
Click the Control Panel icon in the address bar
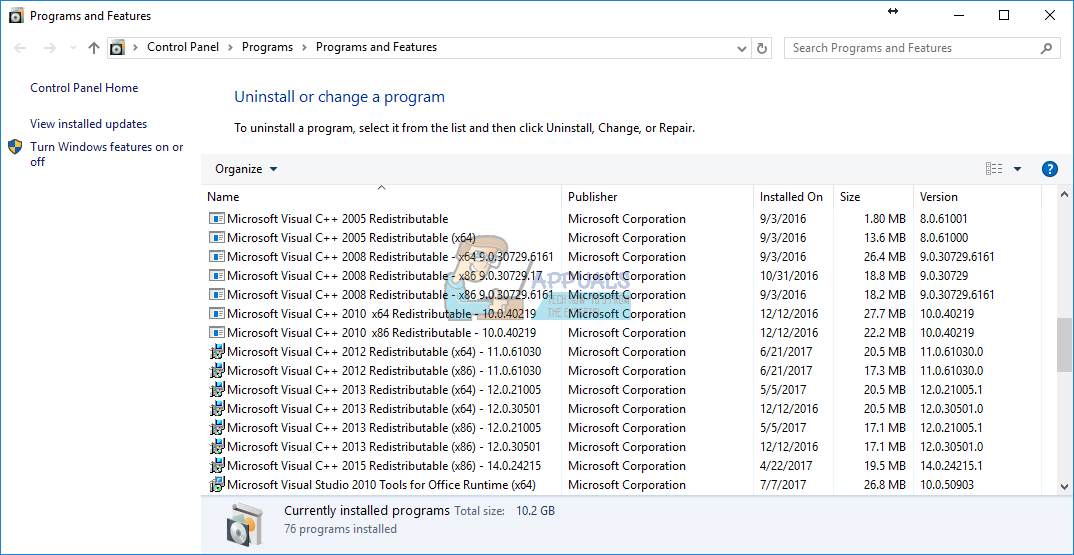coord(117,48)
